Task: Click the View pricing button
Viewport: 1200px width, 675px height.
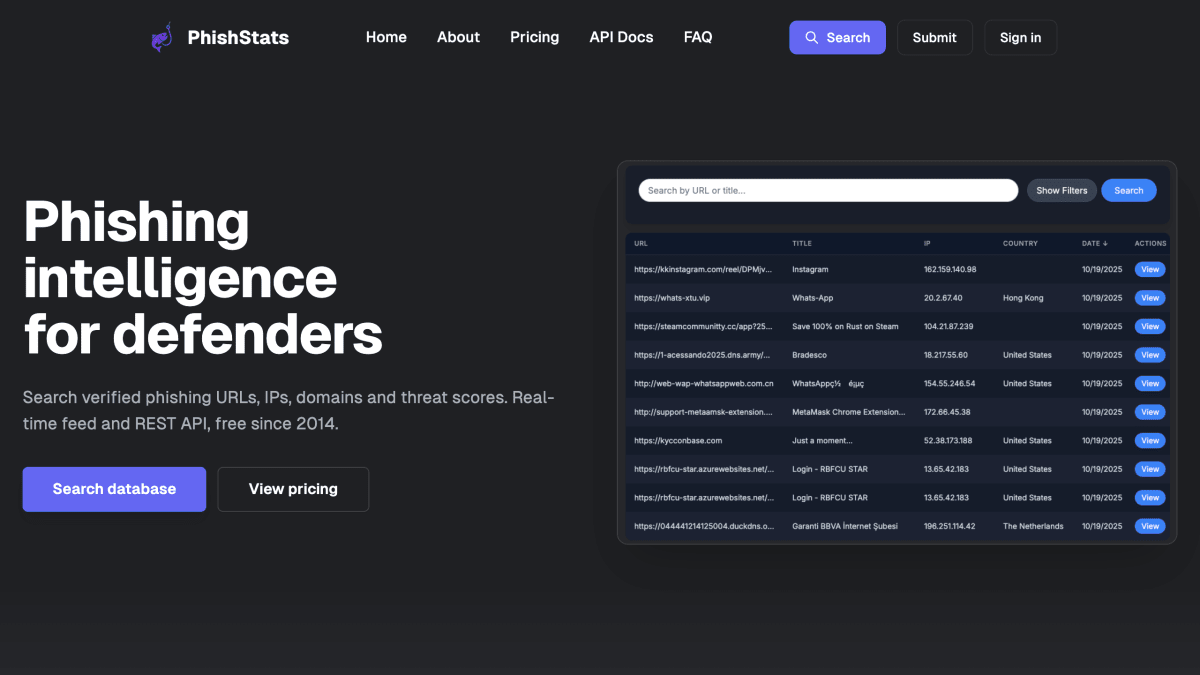Action: point(293,489)
